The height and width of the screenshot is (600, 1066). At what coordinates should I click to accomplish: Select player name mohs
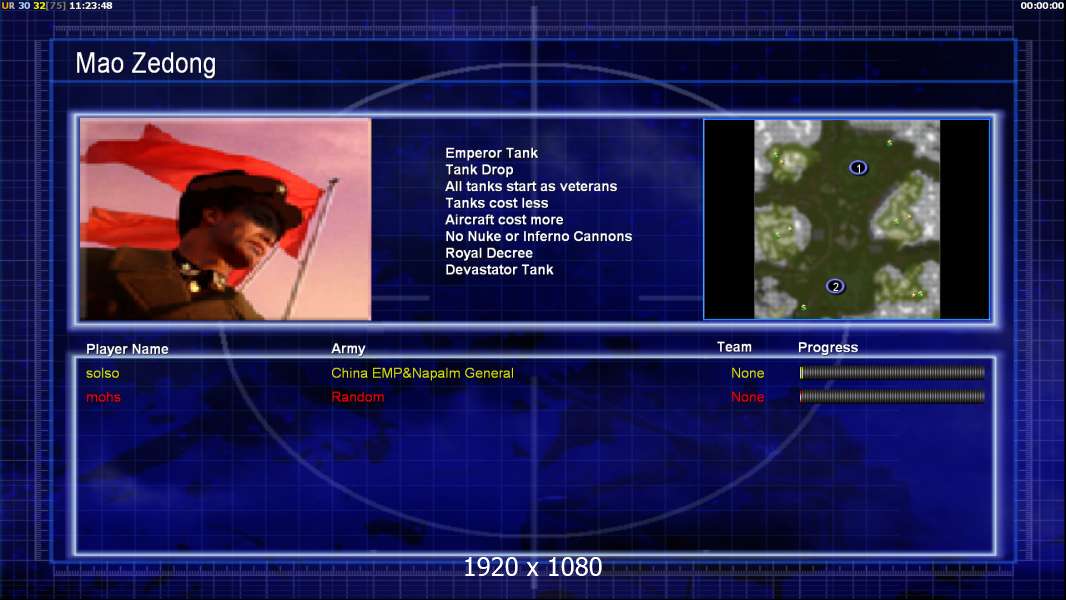click(103, 397)
